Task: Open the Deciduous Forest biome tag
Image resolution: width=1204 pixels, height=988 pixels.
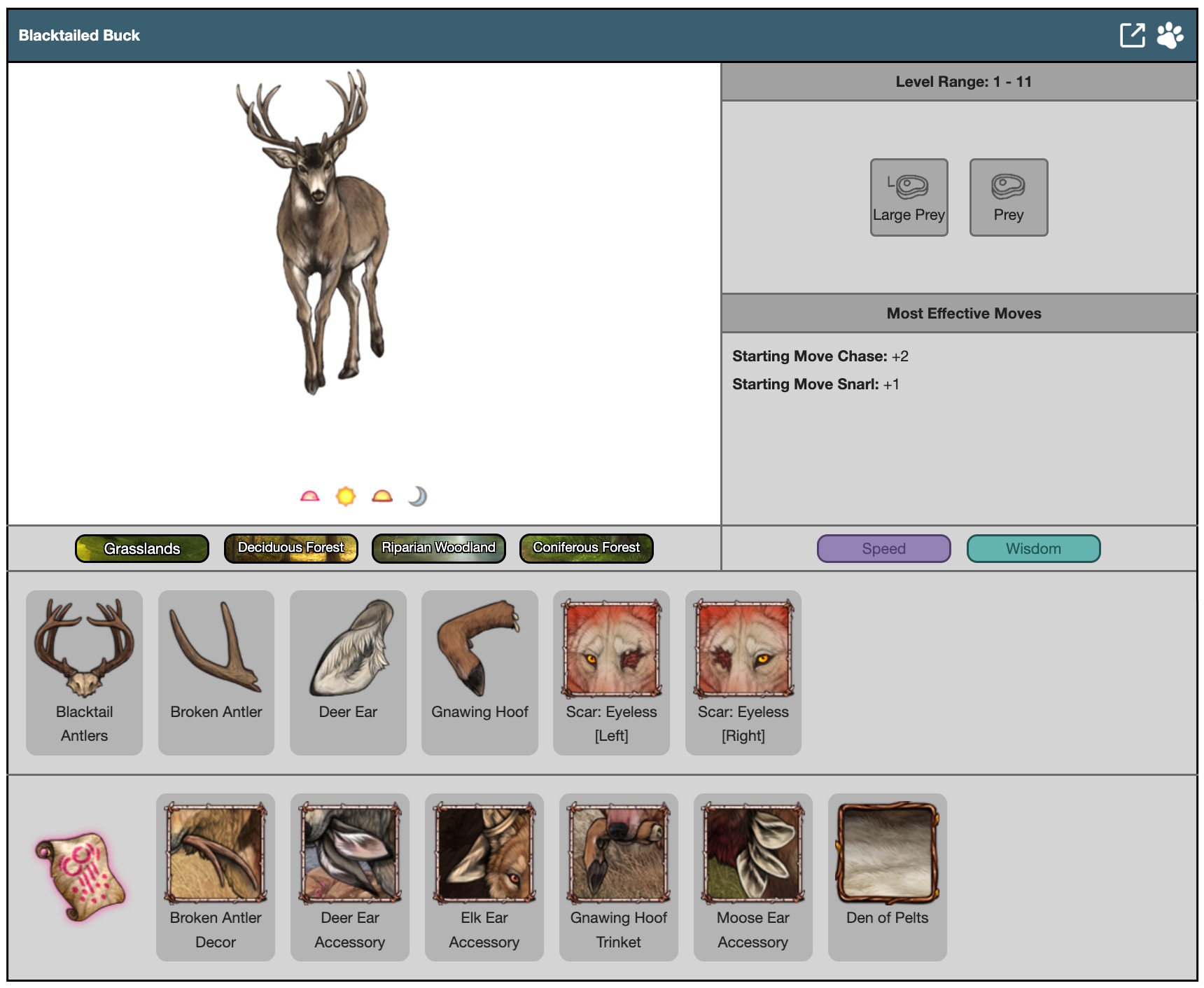Action: coord(290,548)
